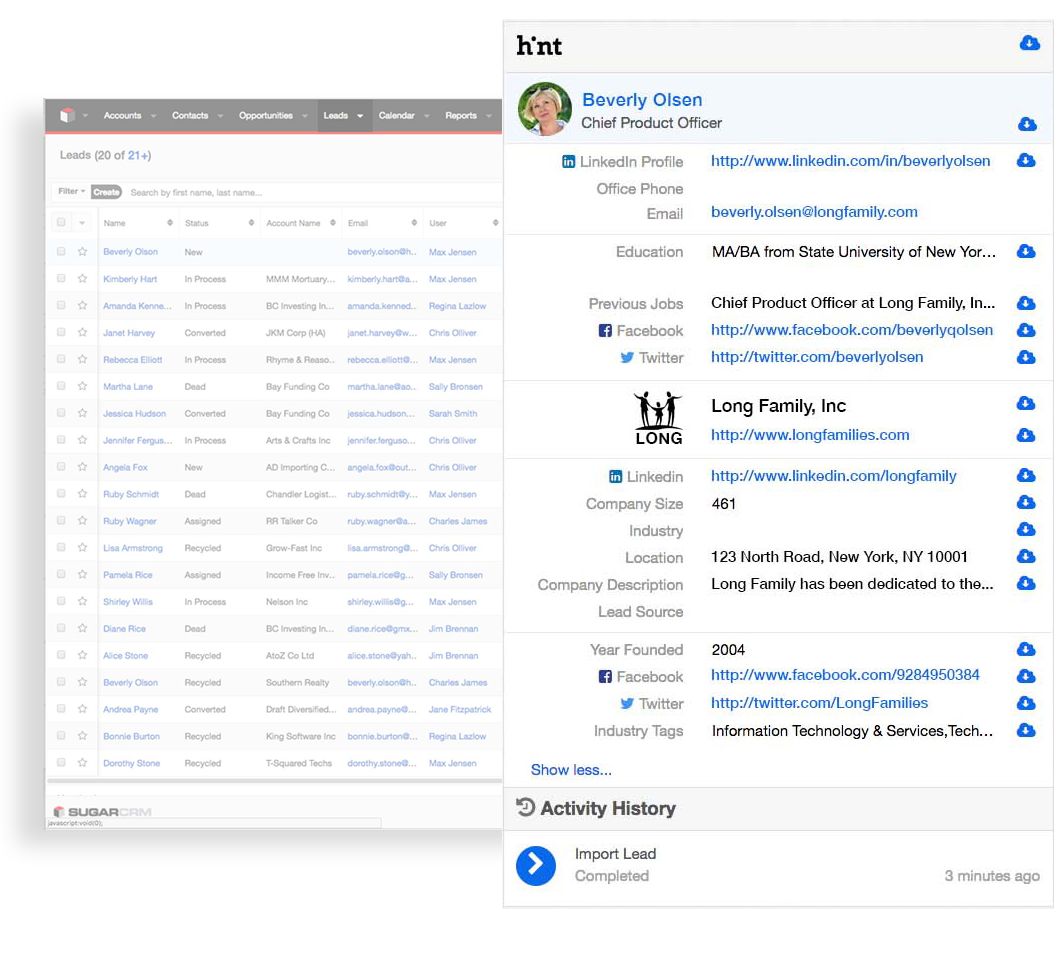Import company Facebook URL cloud icon
This screenshot has height=955, width=1054.
1026,676
